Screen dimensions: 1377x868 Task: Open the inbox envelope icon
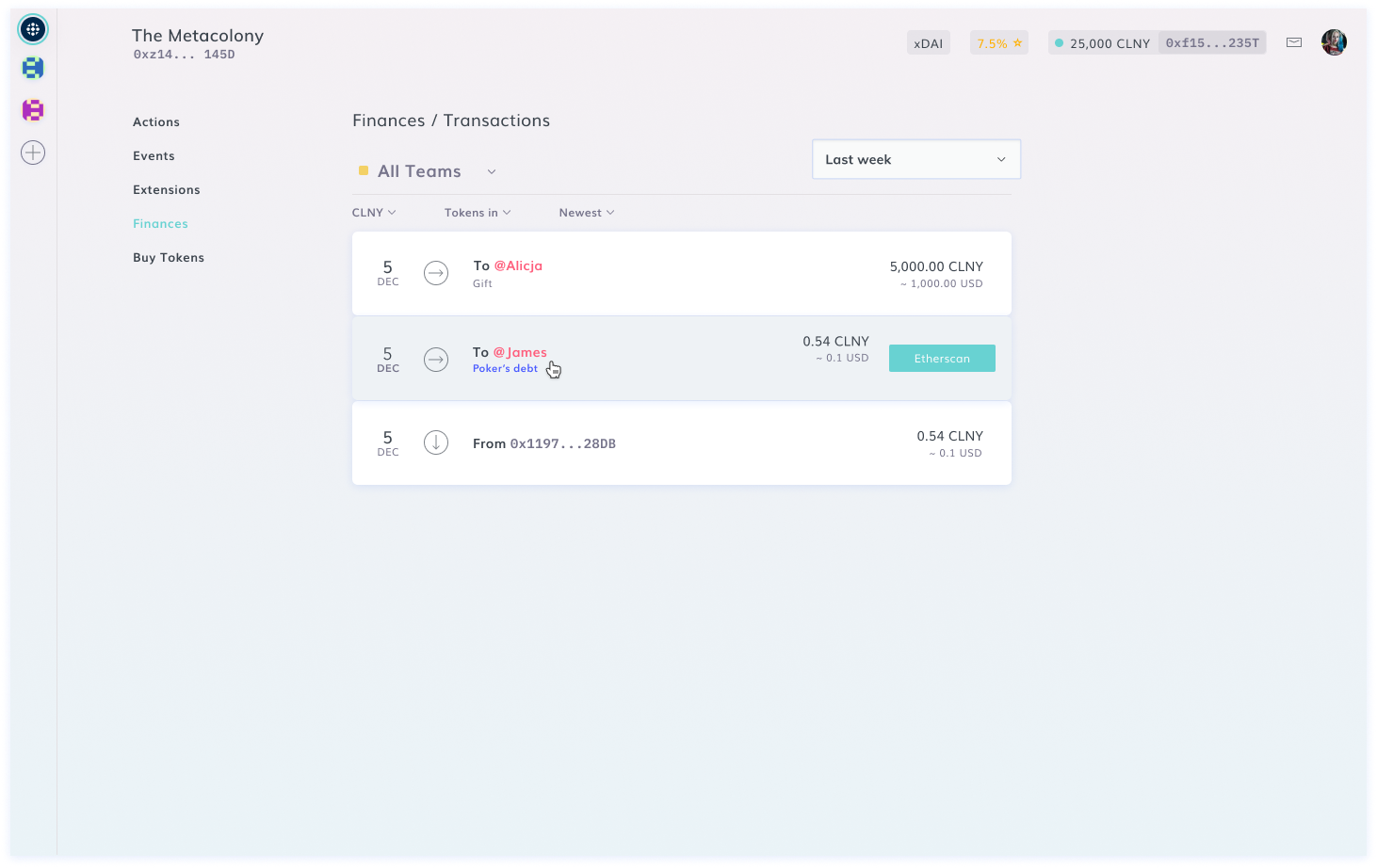(x=1294, y=42)
